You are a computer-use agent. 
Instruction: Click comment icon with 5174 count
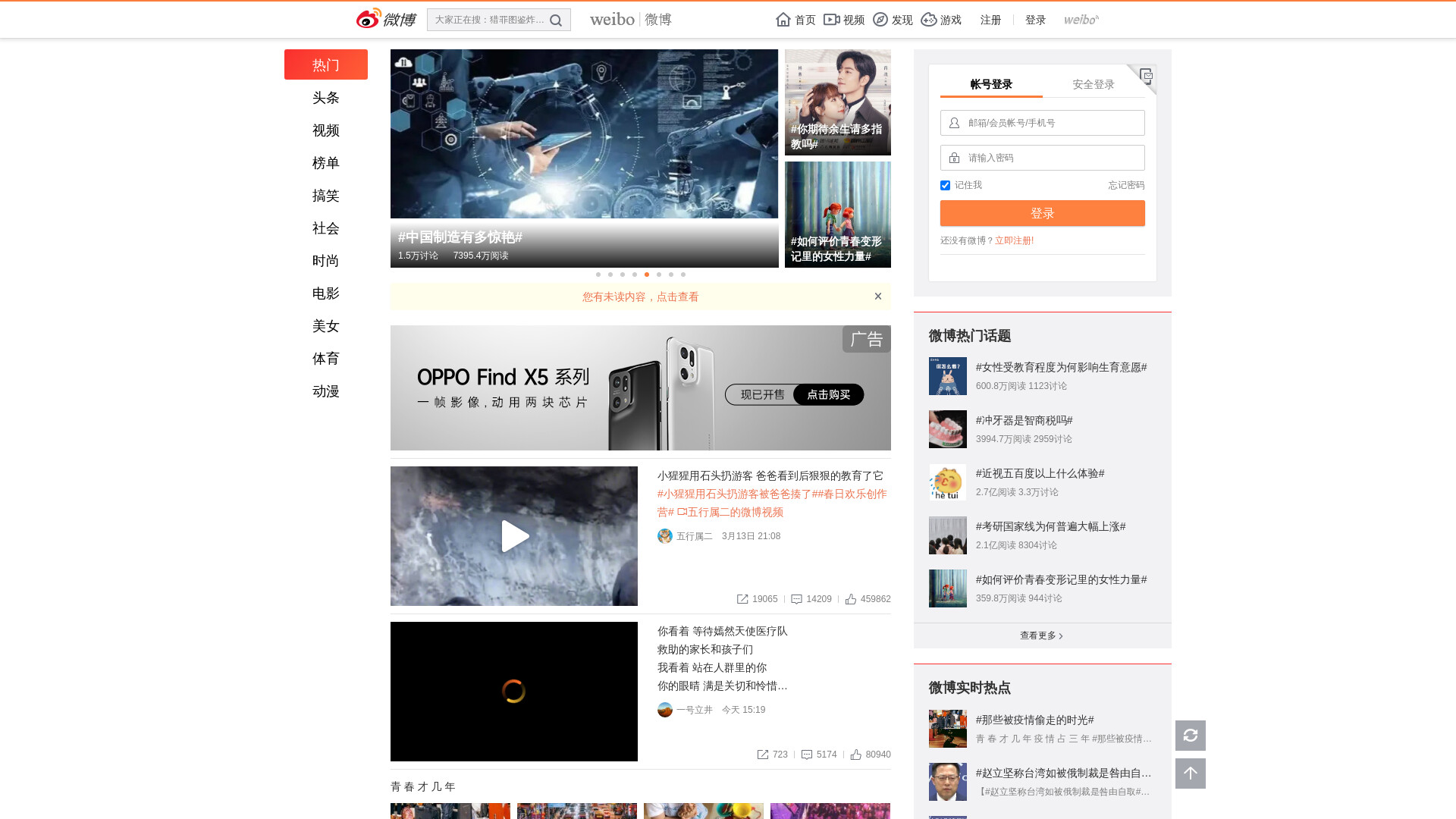pyautogui.click(x=807, y=755)
